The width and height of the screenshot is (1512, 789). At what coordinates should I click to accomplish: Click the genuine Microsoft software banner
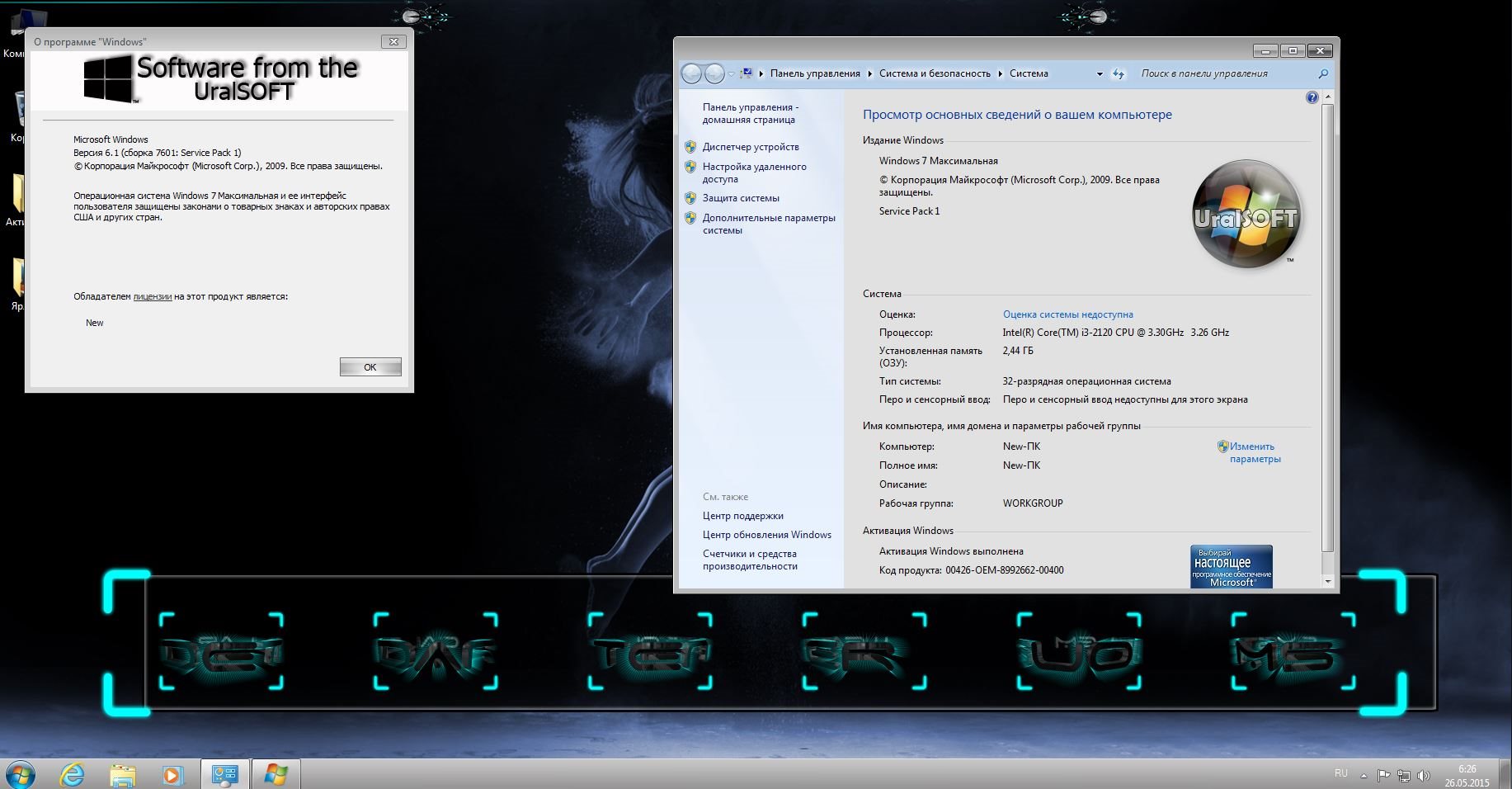[1231, 566]
